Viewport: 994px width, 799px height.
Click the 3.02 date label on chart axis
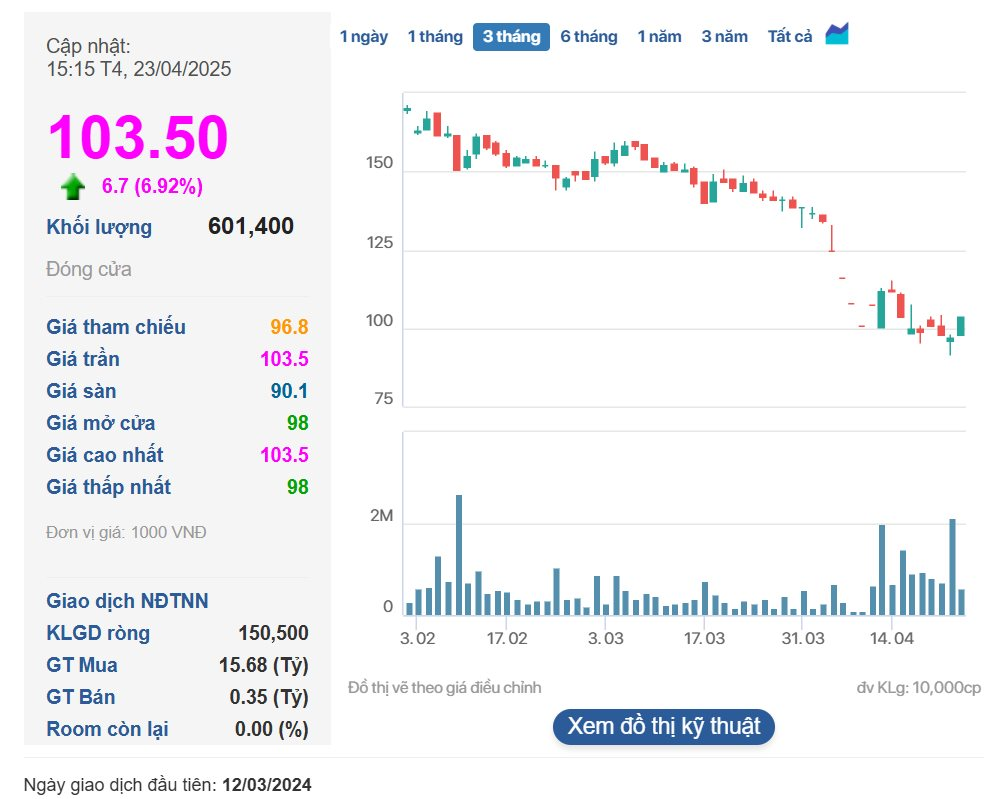click(x=418, y=638)
